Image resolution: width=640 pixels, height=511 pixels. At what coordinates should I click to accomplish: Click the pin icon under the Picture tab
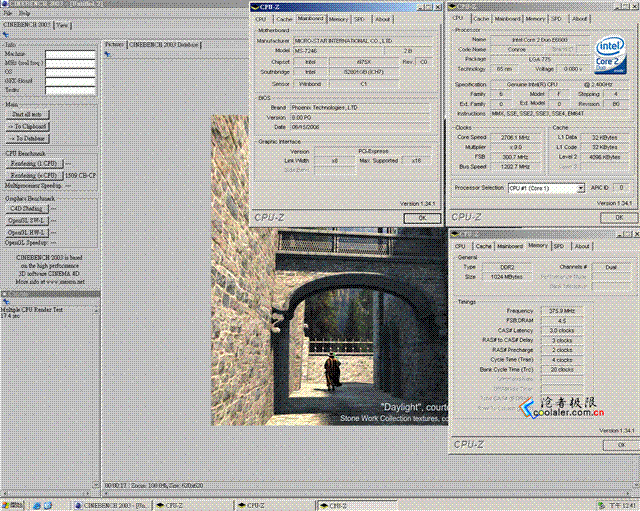[x=107, y=54]
